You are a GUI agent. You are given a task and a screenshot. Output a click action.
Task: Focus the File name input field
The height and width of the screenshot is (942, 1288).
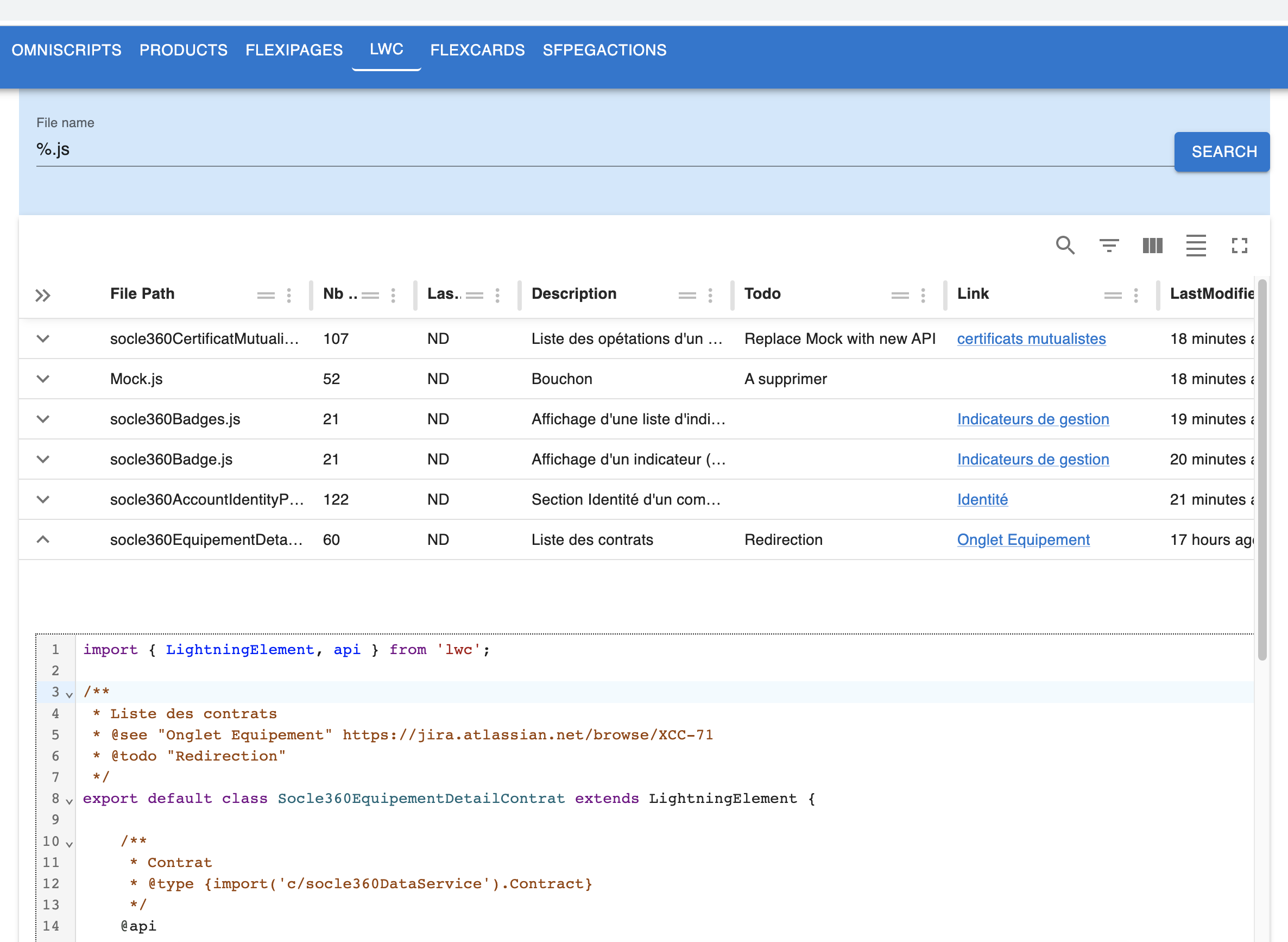(x=605, y=149)
